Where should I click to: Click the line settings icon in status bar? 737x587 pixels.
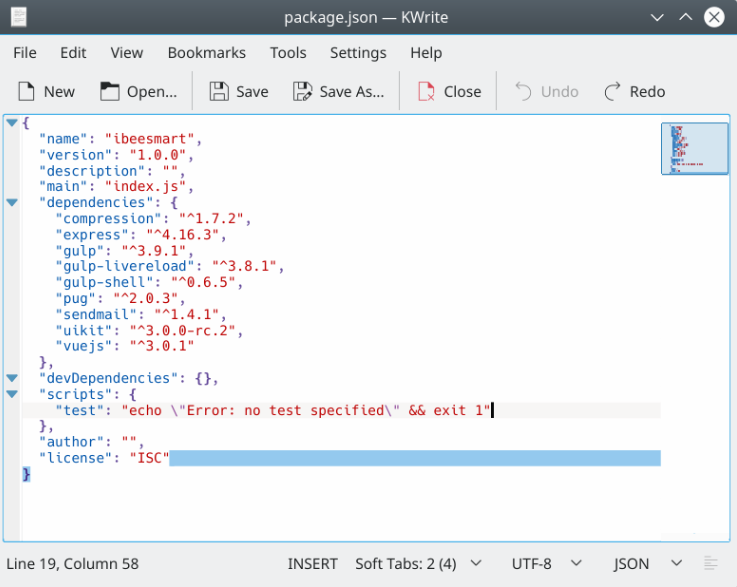[711, 563]
